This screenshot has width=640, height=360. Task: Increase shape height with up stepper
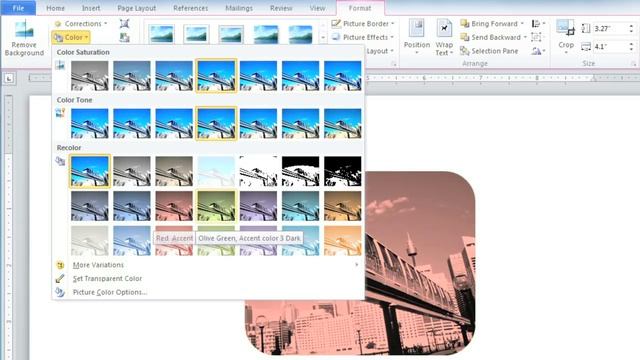[631, 26]
